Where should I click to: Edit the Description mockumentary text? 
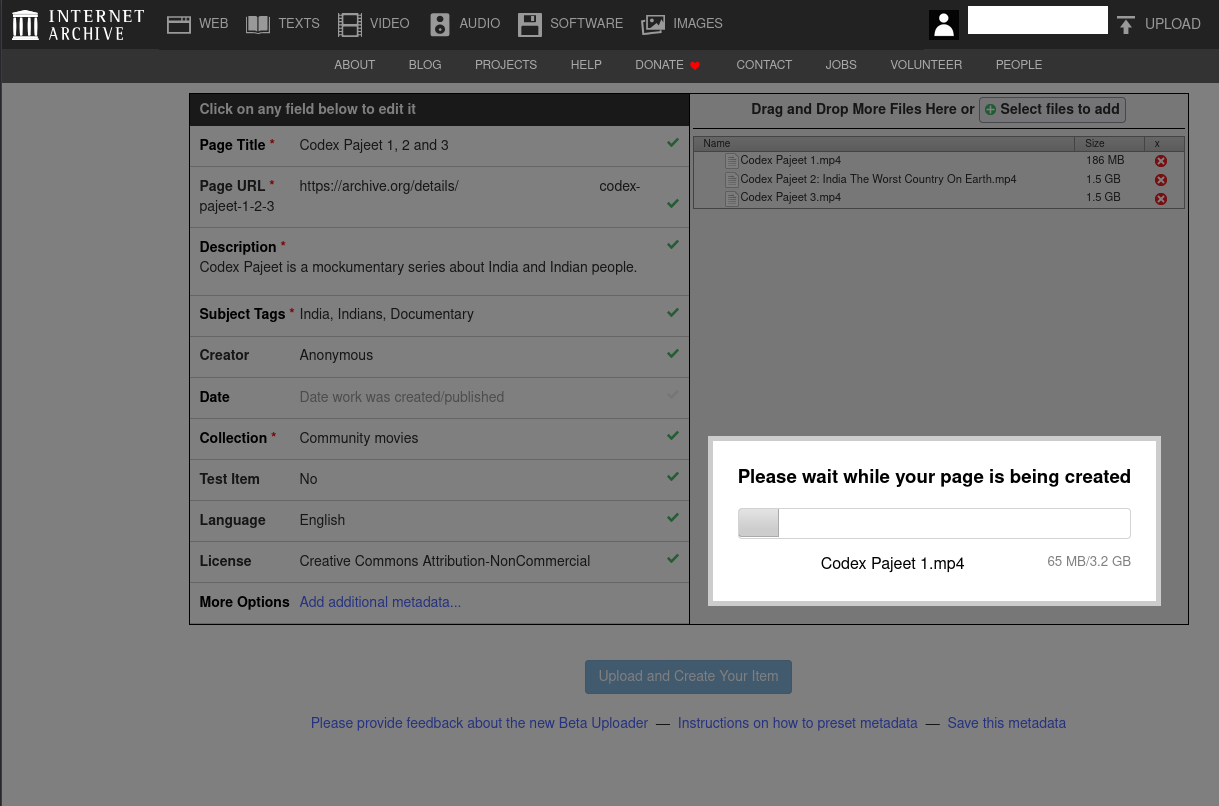pos(418,267)
